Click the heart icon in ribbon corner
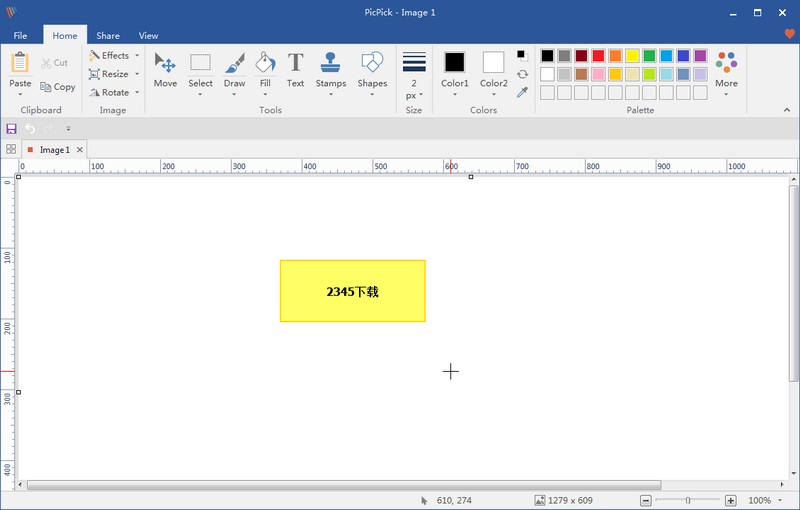This screenshot has height=510, width=800. pos(789,34)
